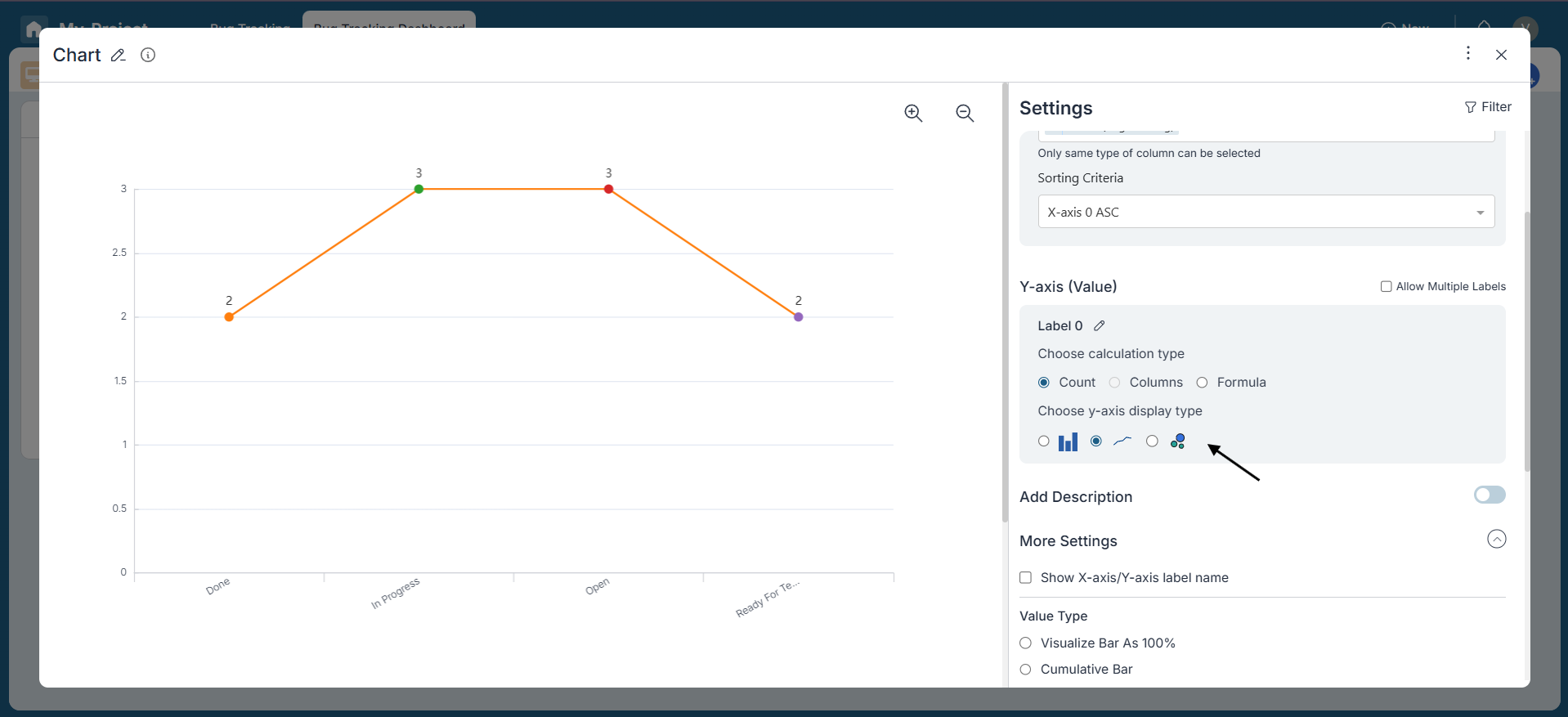Click the 'Ready For Te...' x-axis label
The image size is (1568, 717).
pyautogui.click(x=768, y=598)
